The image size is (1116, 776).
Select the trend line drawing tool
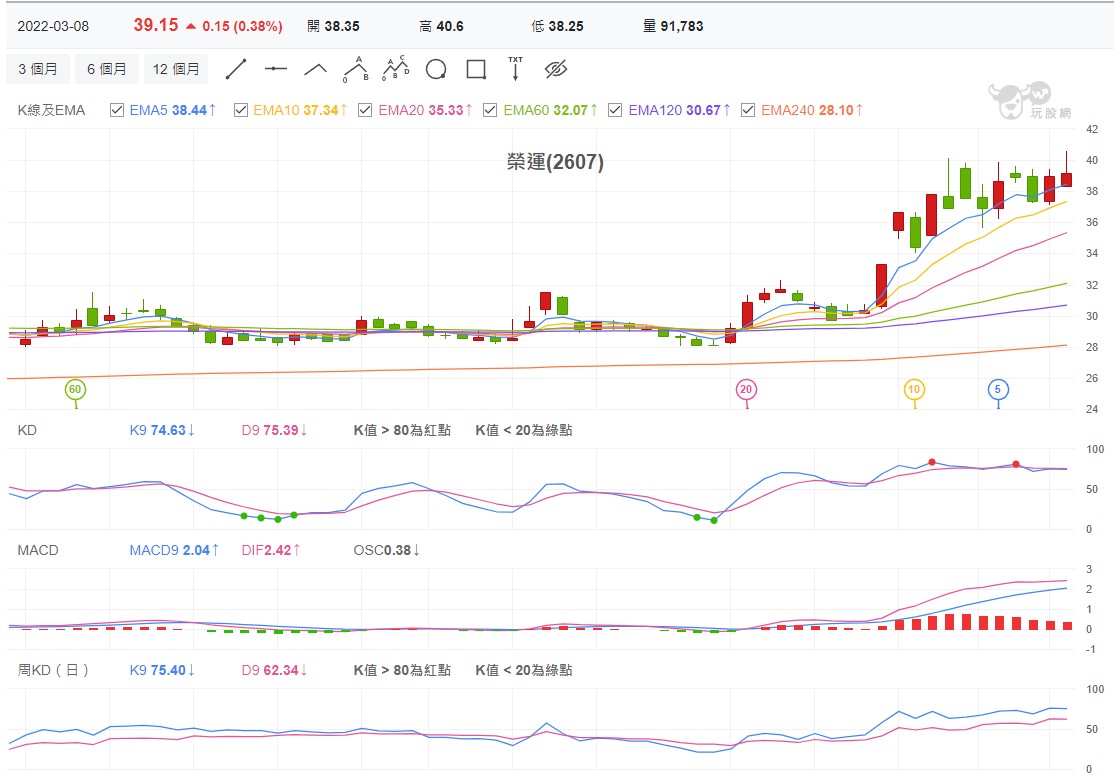coord(236,69)
